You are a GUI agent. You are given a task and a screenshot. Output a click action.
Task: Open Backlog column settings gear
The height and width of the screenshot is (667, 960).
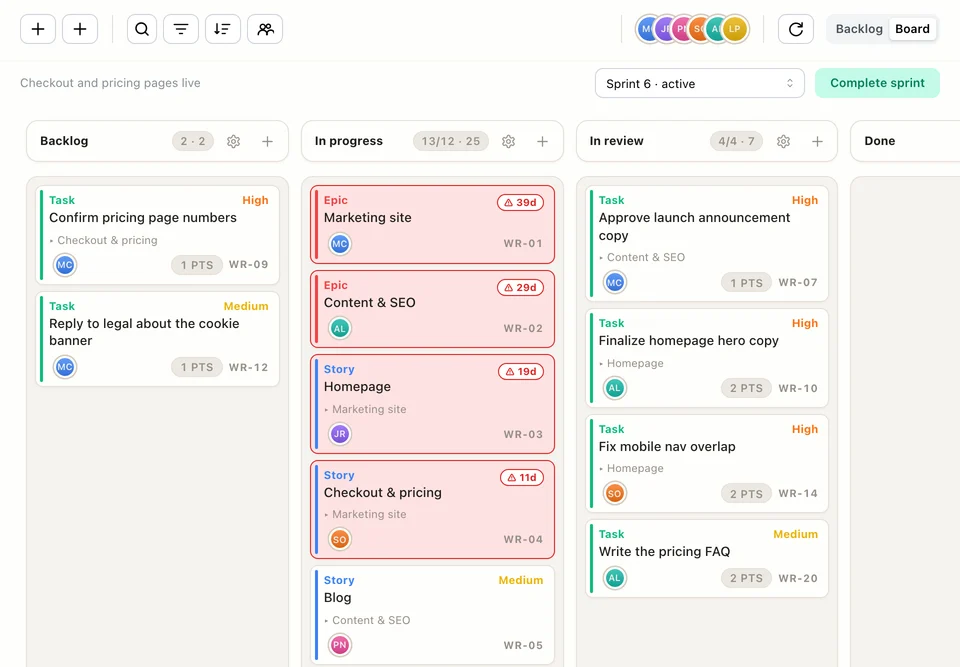click(x=233, y=141)
